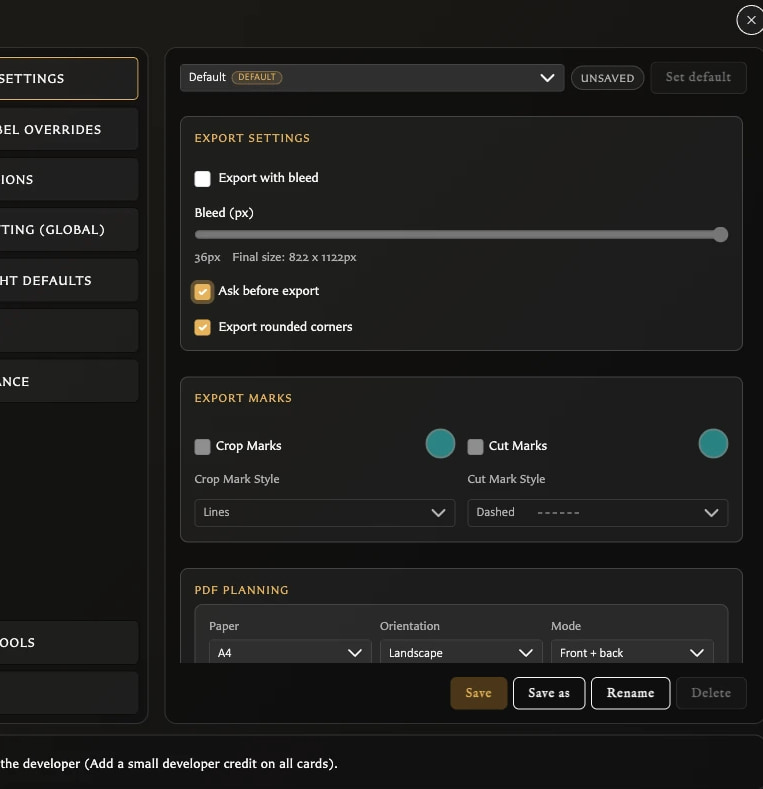Click the Bleed (px) slider handle
Screen dimensions: 763x789
(x=721, y=234)
